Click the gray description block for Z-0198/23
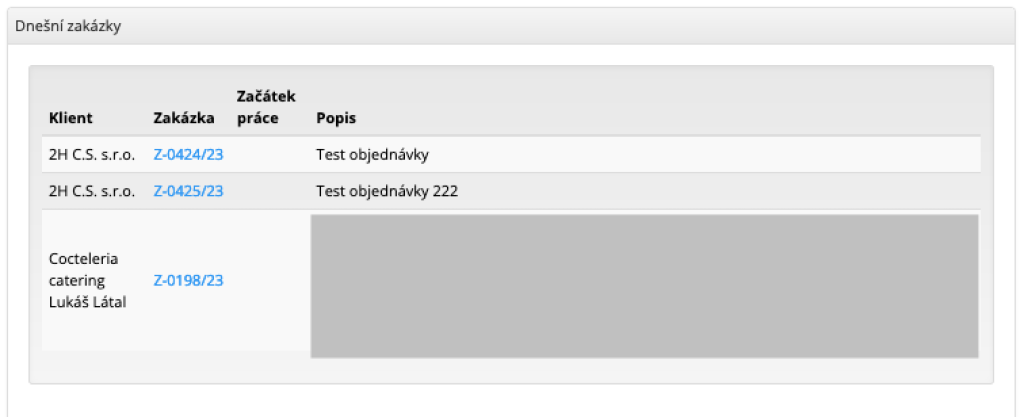This screenshot has height=417, width=1024. pos(644,285)
